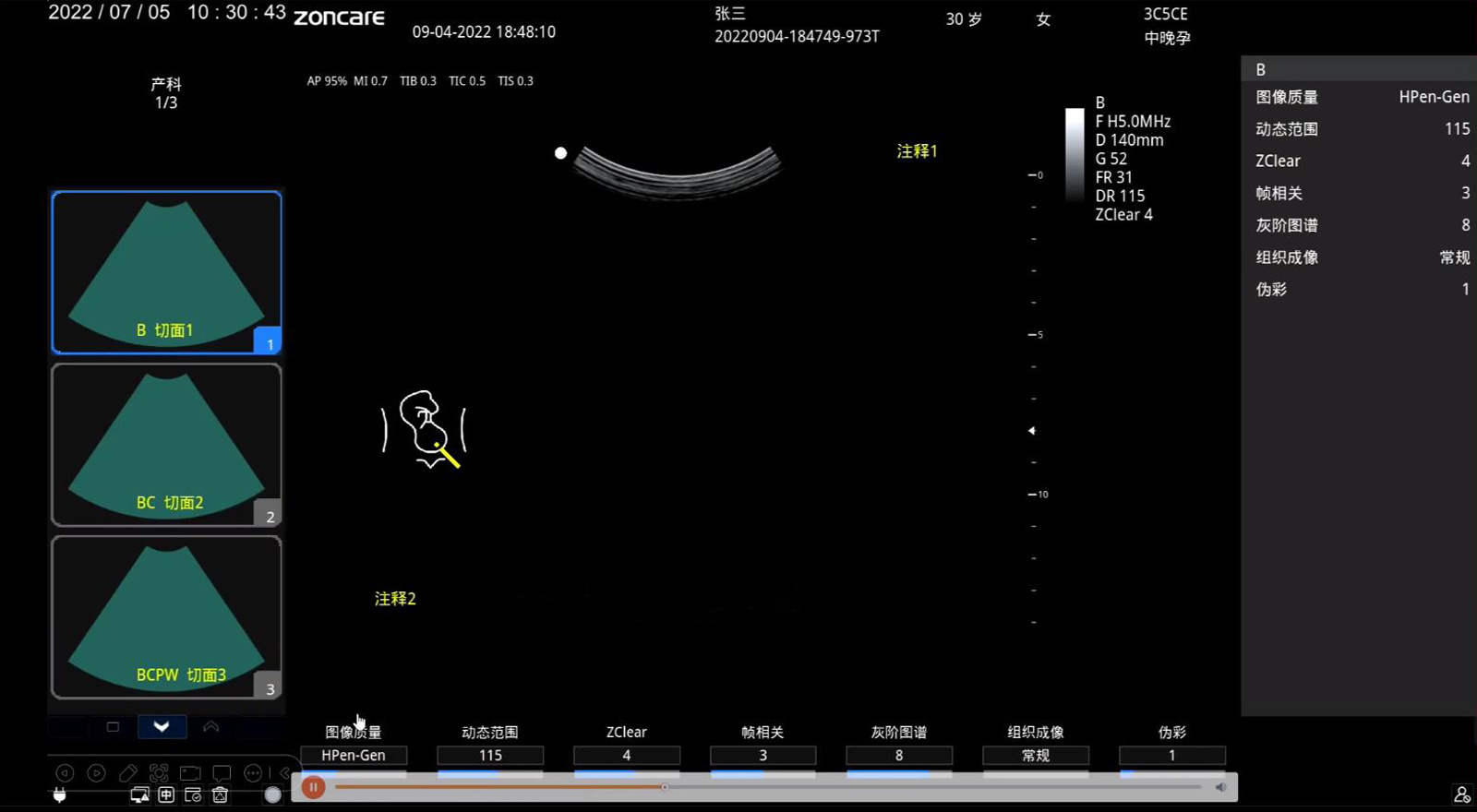Collapse toolbar with left arrow chevron
This screenshot has height=812, width=1477.
[x=284, y=773]
